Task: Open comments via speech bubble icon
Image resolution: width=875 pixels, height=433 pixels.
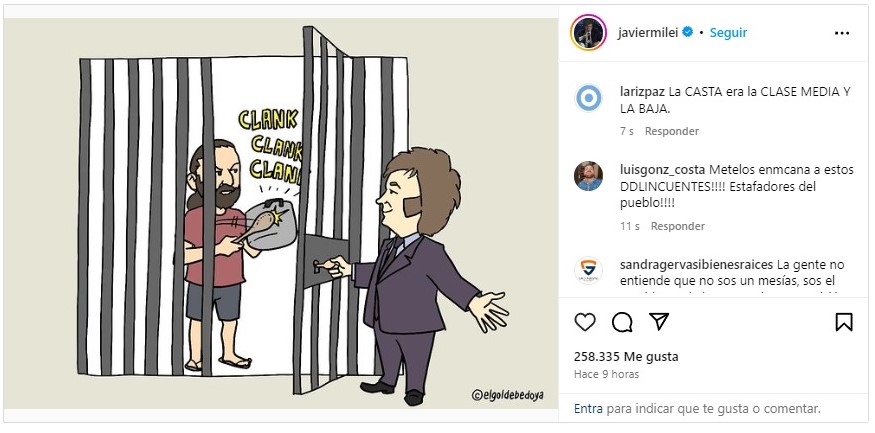Action: click(x=622, y=322)
